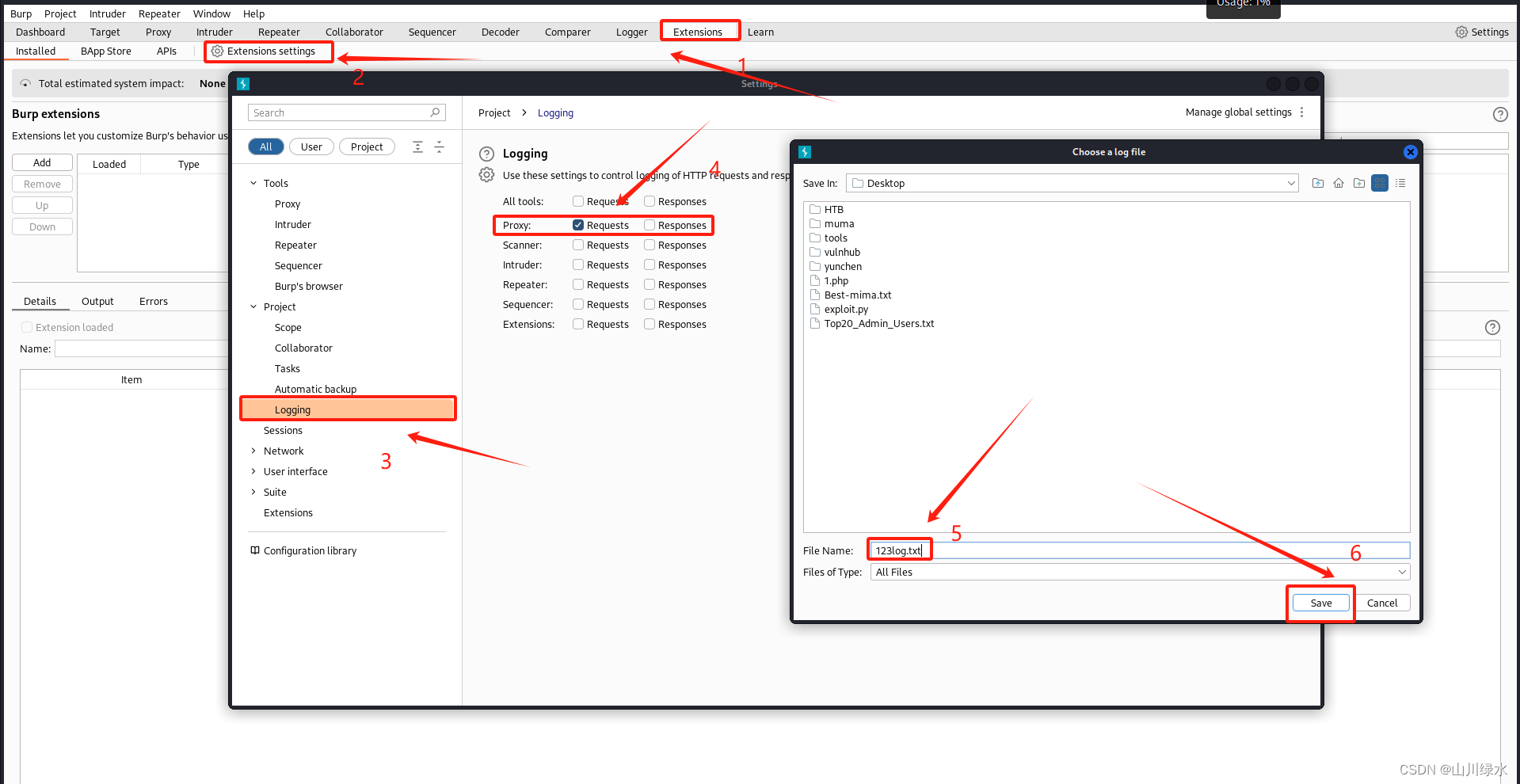Open Manage global settings three-dot menu
This screenshot has height=784, width=1520.
pyautogui.click(x=1301, y=112)
